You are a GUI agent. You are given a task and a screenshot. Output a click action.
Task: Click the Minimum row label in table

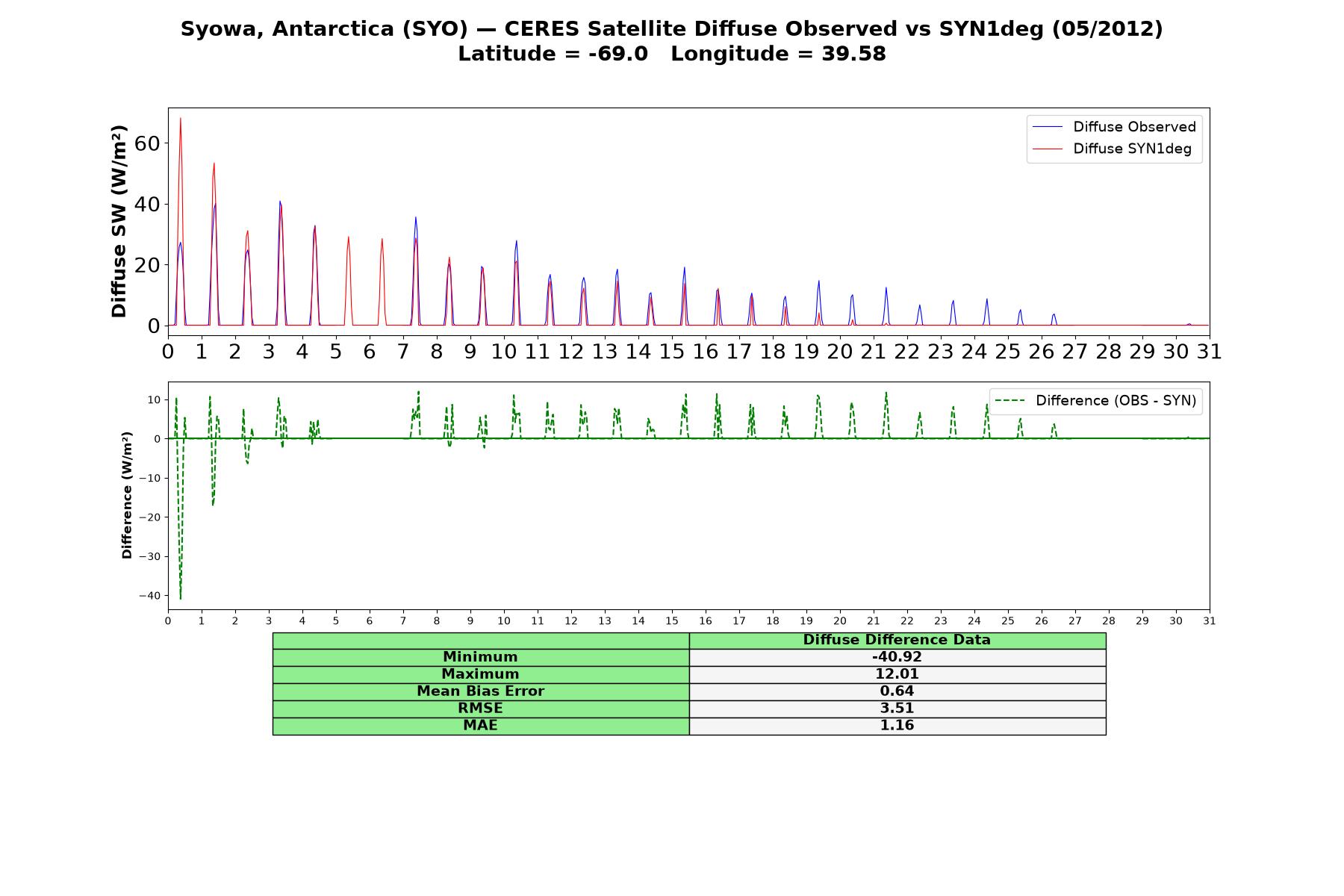pos(480,657)
